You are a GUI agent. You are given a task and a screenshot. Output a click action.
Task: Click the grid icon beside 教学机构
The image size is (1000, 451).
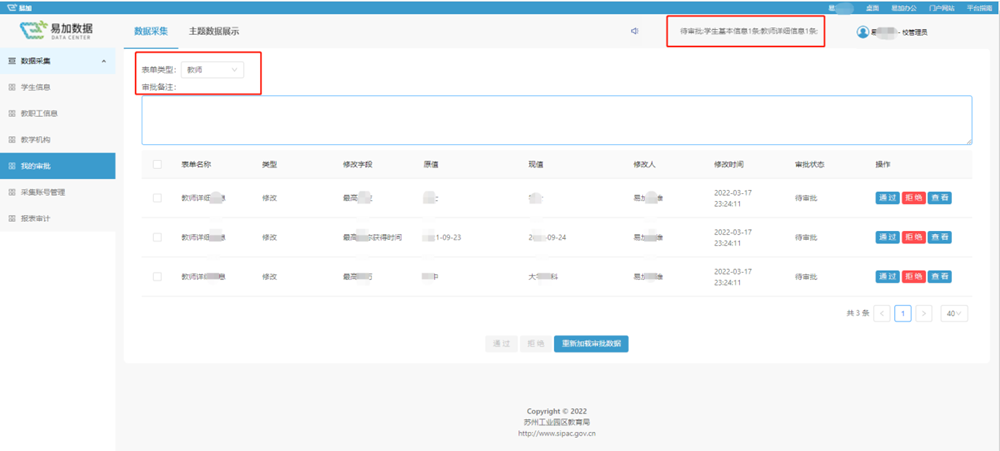point(11,140)
